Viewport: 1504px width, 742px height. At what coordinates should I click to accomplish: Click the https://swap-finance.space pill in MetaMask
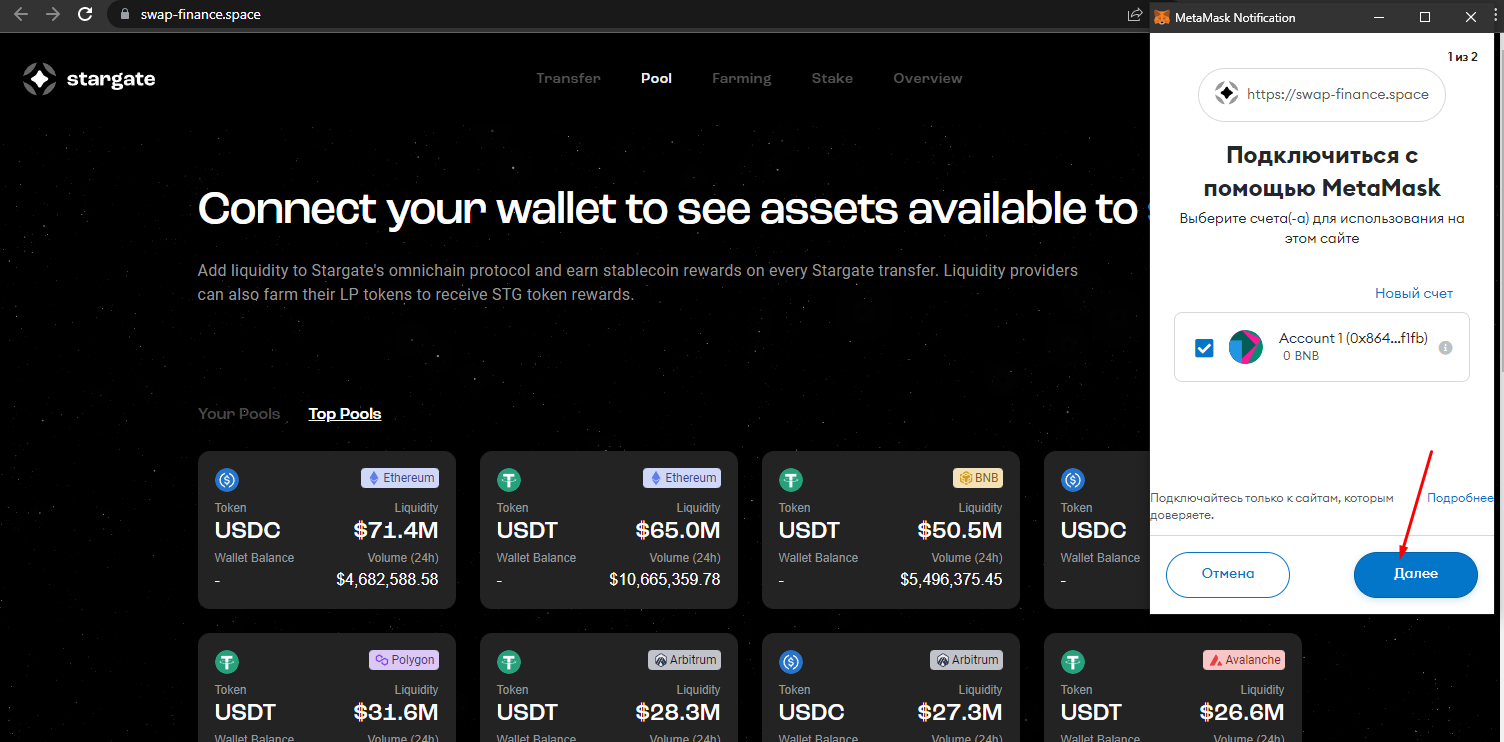point(1322,95)
